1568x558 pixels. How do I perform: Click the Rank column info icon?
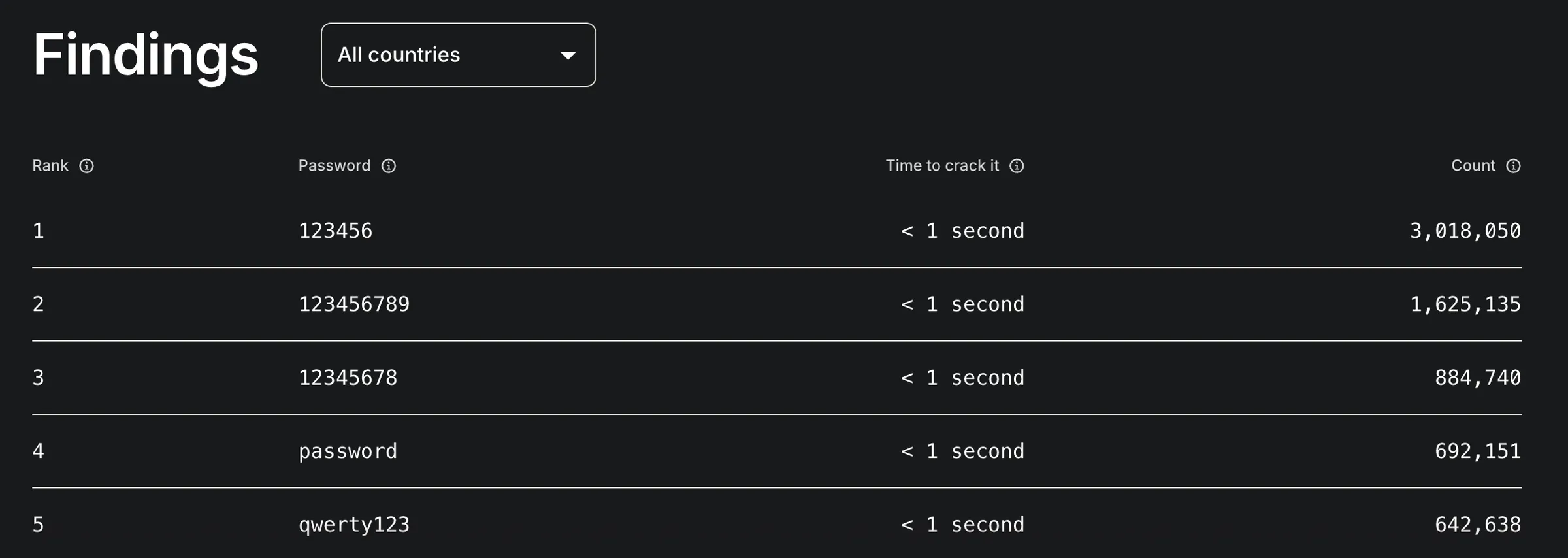[86, 166]
